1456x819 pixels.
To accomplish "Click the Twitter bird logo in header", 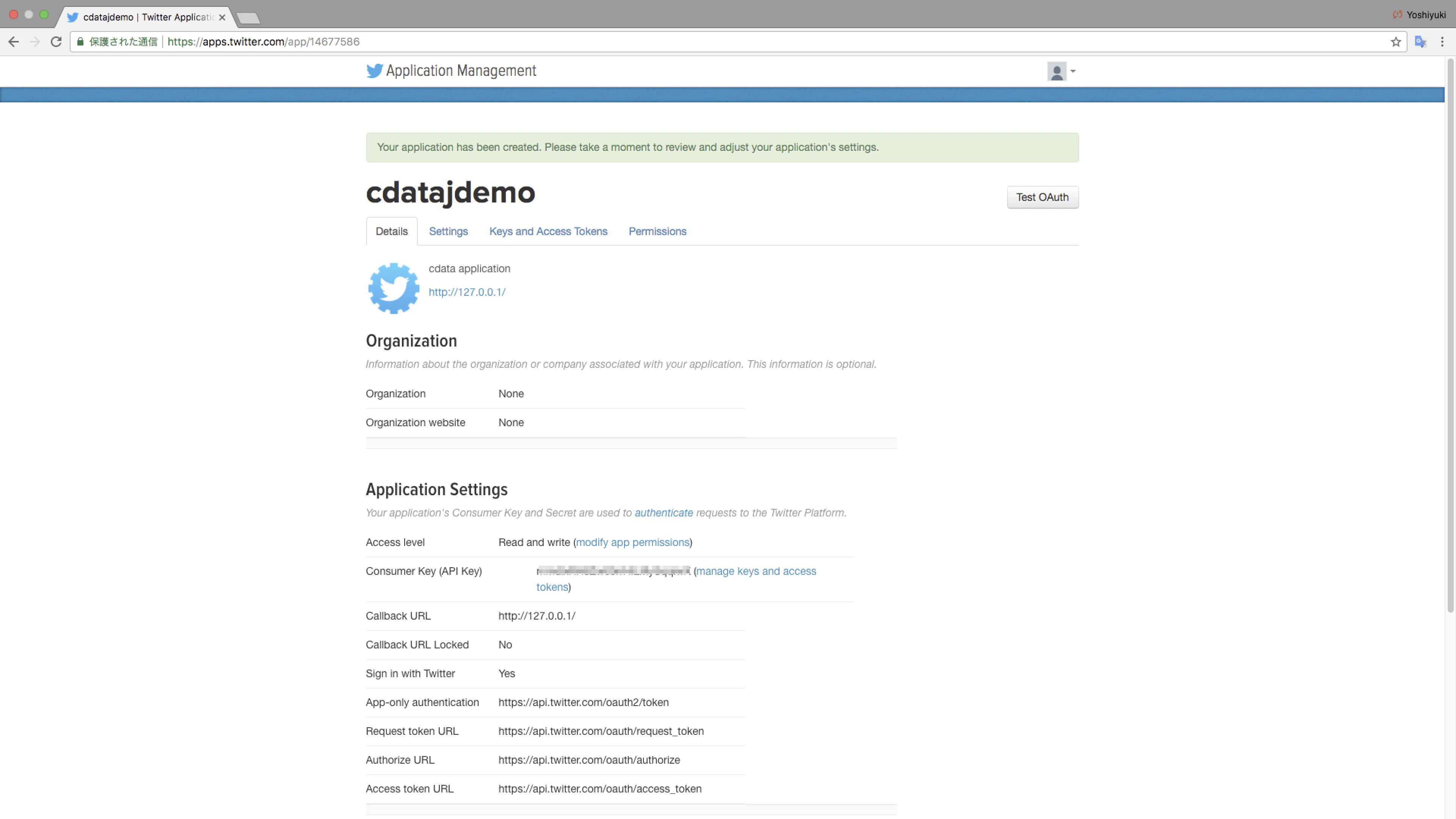I will (x=374, y=71).
